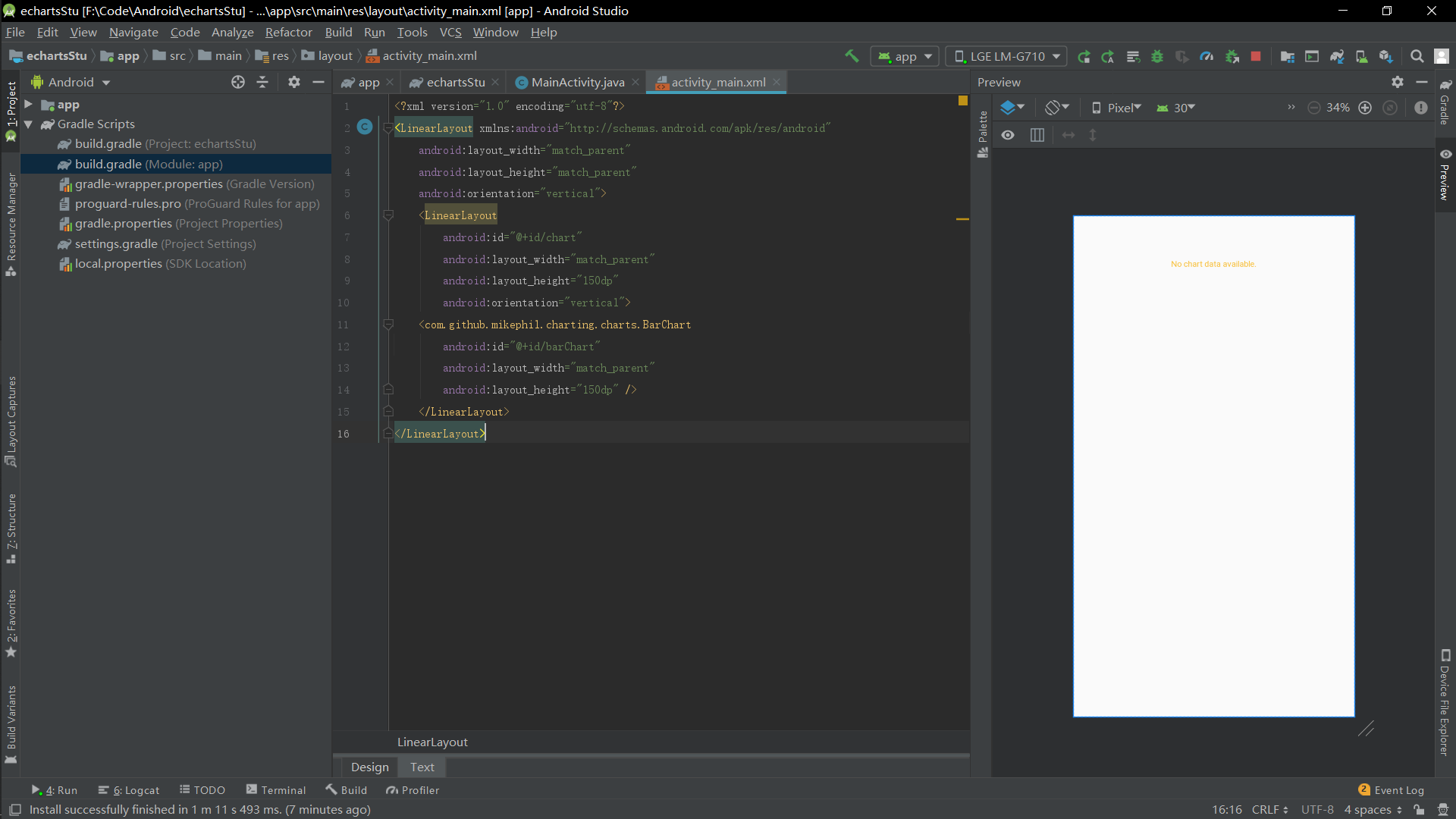Toggle the Project tool window tab
Screen dimensions: 1456x819
point(11,111)
